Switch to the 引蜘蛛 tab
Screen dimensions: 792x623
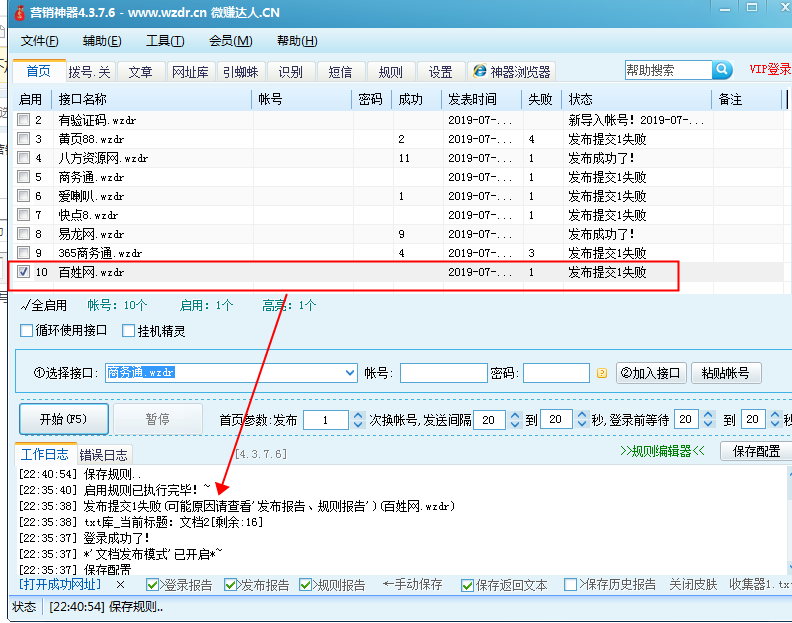point(240,72)
